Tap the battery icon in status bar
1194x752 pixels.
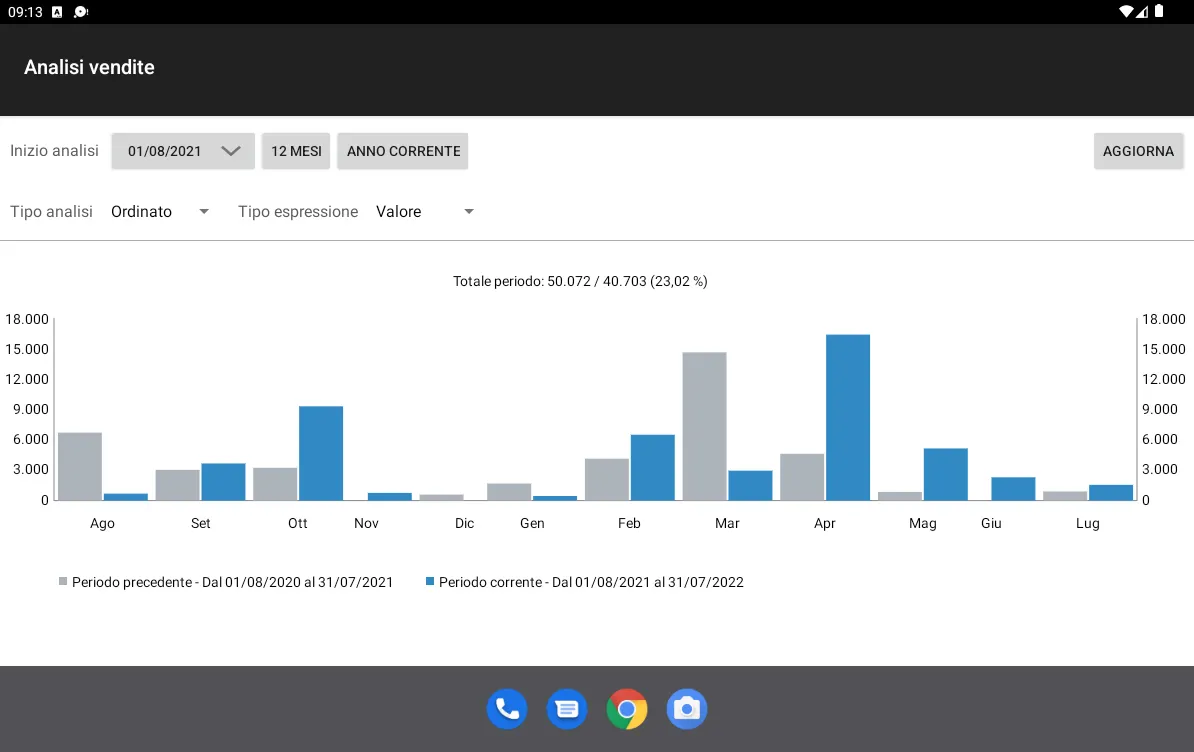coord(1159,12)
